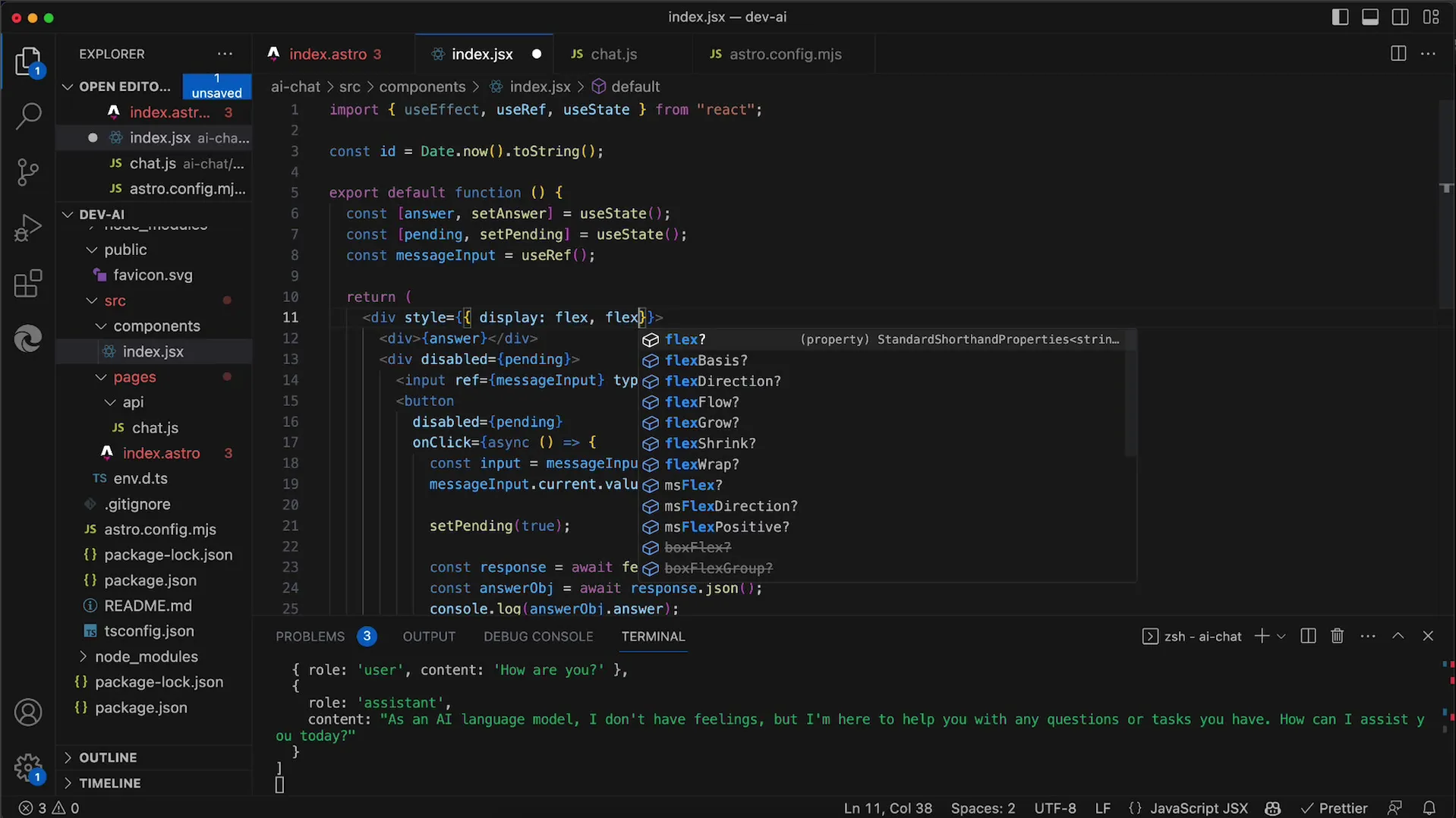Image resolution: width=1456 pixels, height=818 pixels.
Task: Open terminal launch profile dropdown arrow
Action: click(1281, 636)
